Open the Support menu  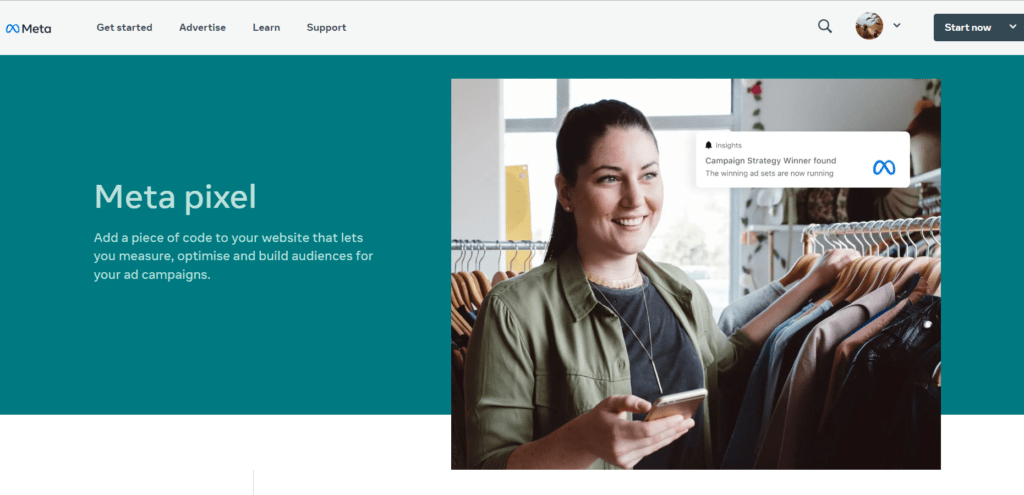click(x=327, y=27)
